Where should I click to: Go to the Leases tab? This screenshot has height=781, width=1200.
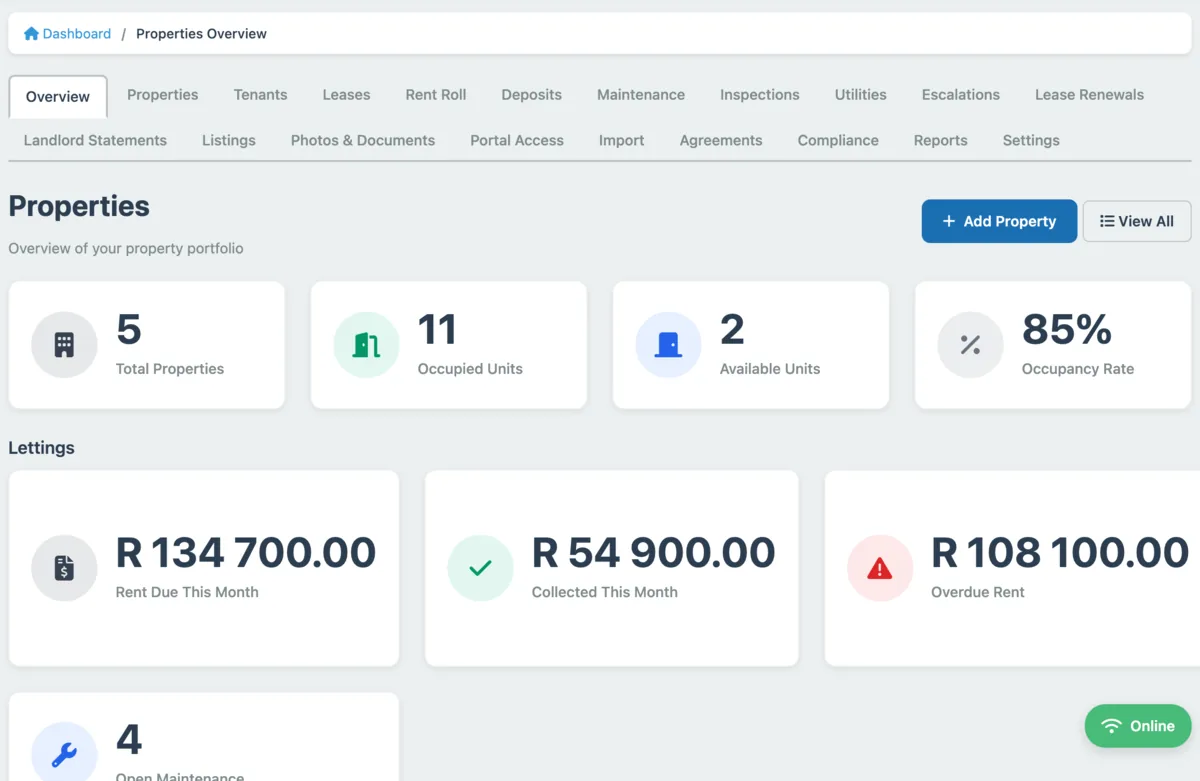coord(346,95)
